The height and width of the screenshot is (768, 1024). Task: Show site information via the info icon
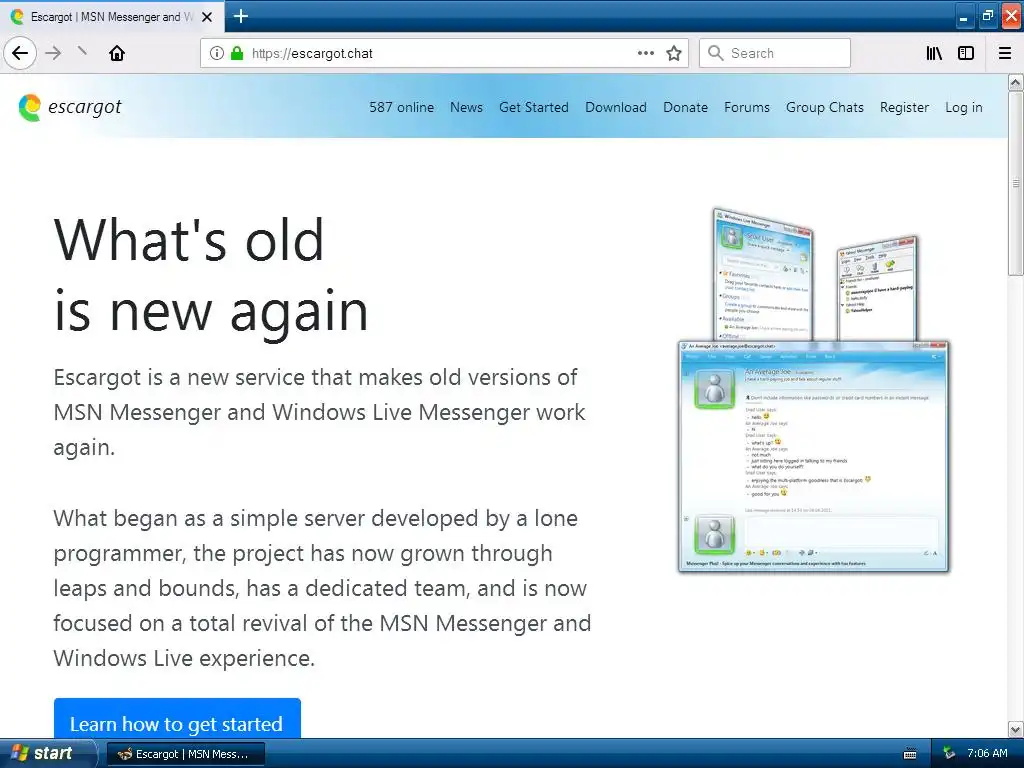pos(217,53)
